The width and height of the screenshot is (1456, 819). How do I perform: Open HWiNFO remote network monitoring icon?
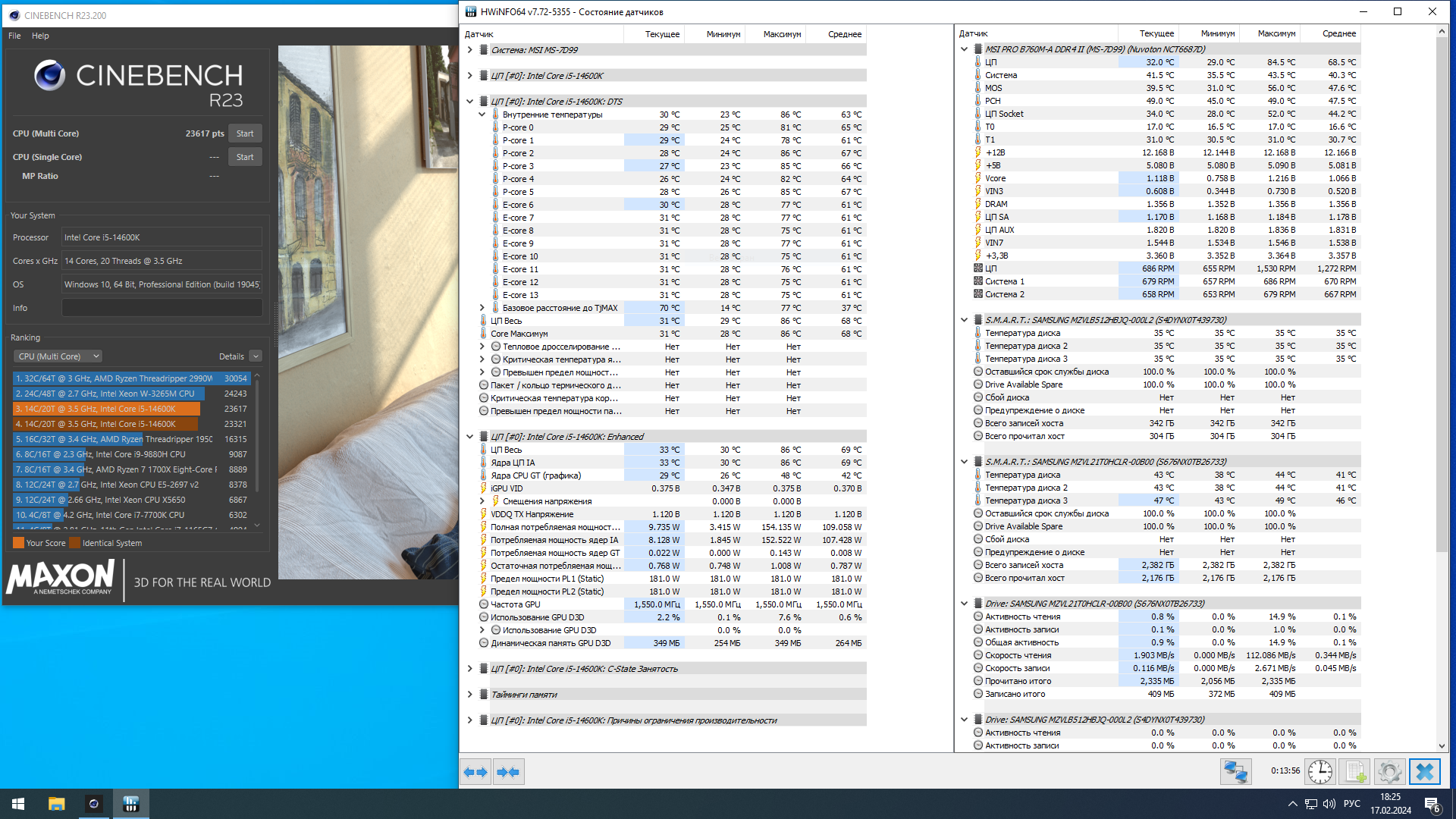(x=1235, y=772)
